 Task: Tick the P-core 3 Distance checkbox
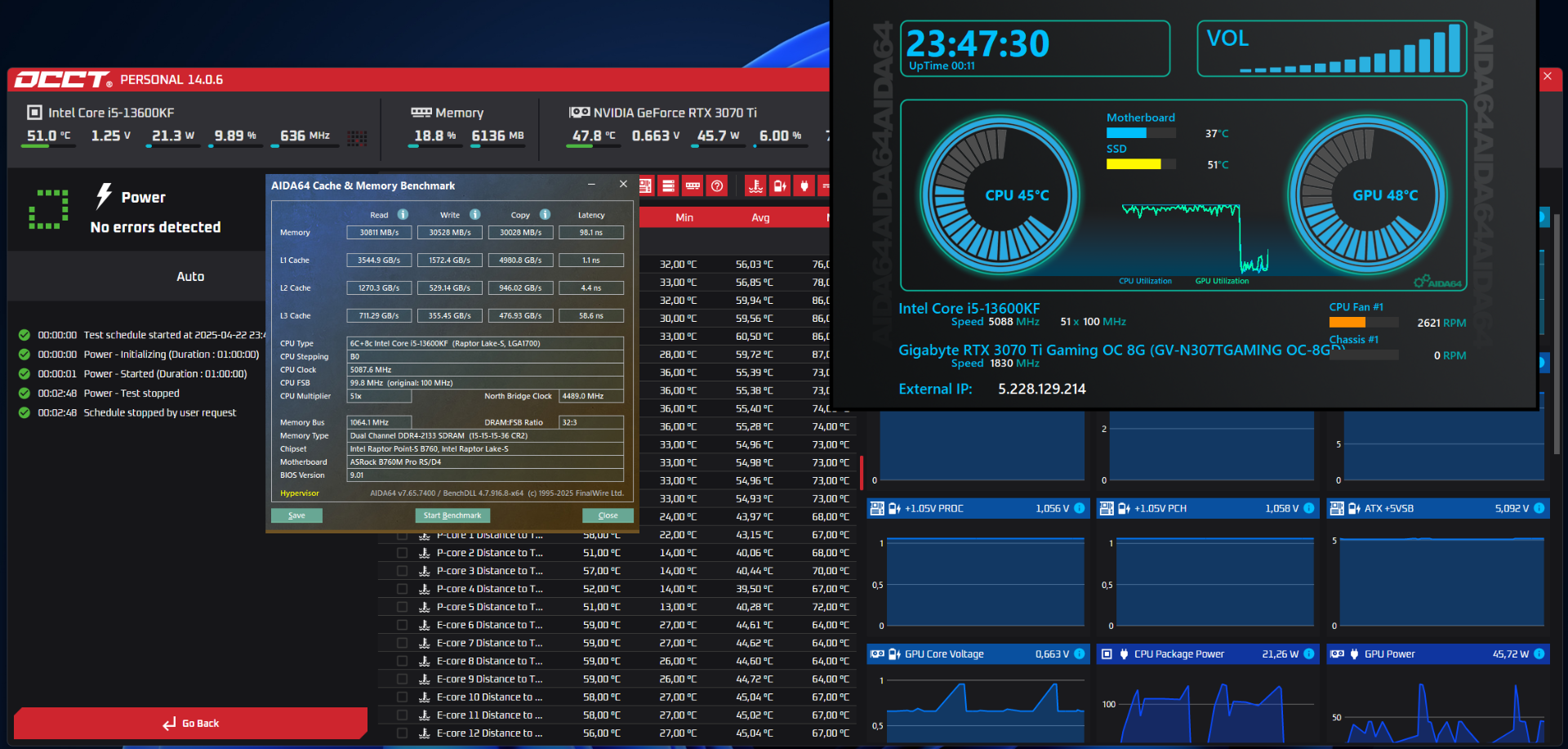[x=402, y=571]
